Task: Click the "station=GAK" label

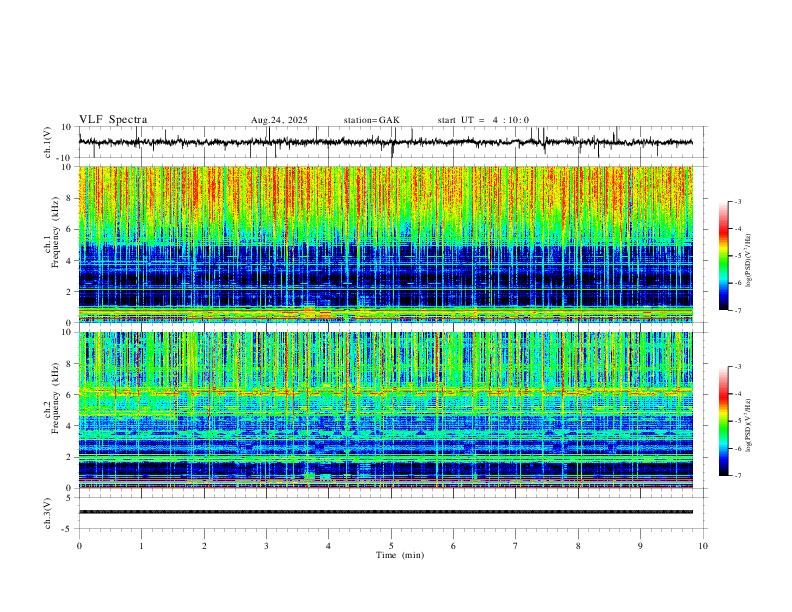Action: pyautogui.click(x=371, y=120)
